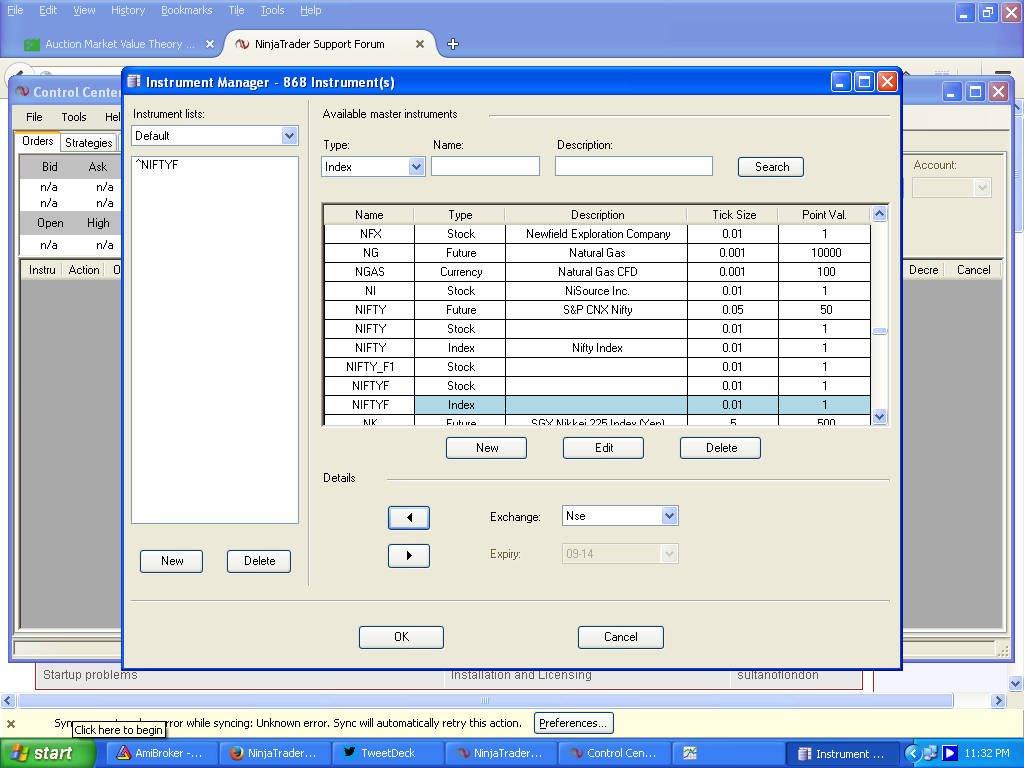
Task: Click the Edit instrument button
Action: (603, 448)
